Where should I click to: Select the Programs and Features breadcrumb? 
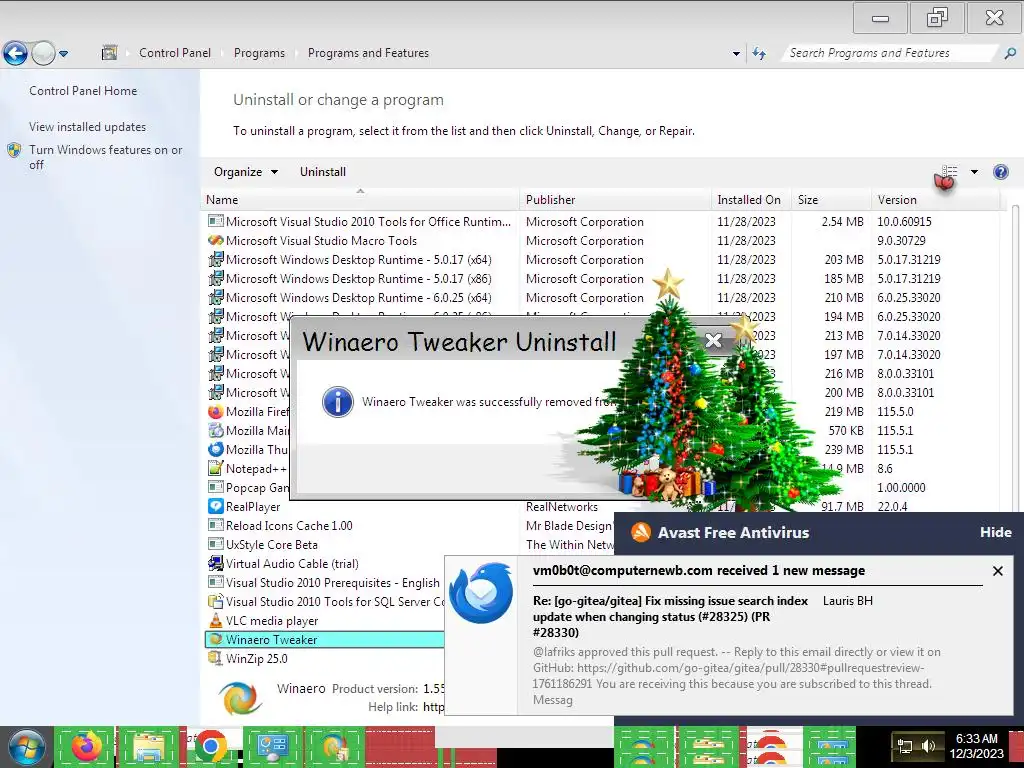368,53
